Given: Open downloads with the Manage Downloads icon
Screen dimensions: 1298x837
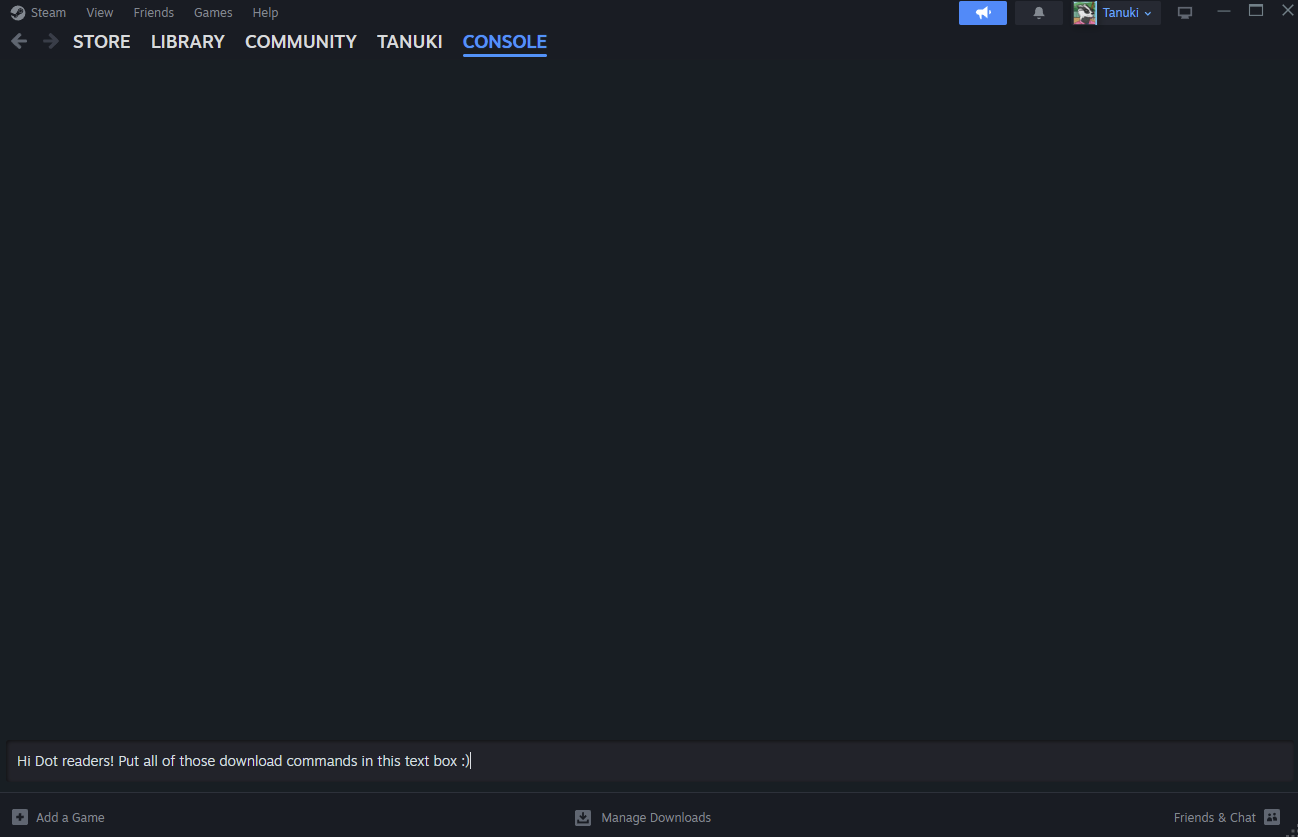Looking at the screenshot, I should click(582, 817).
